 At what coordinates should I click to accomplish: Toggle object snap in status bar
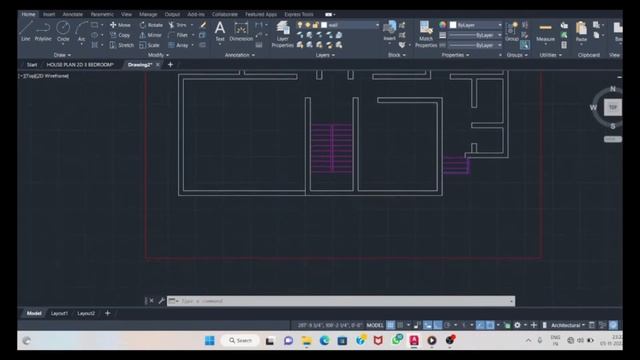tap(490, 325)
